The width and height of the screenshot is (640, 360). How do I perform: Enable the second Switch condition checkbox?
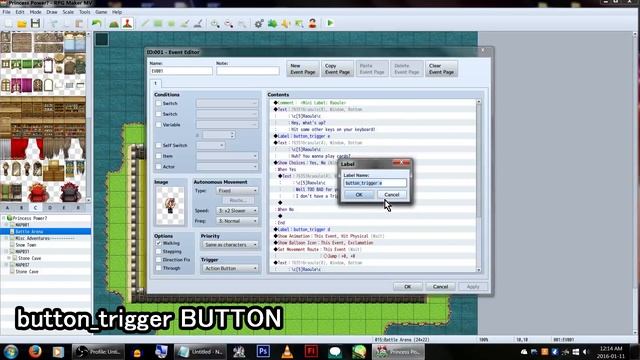tap(158, 114)
